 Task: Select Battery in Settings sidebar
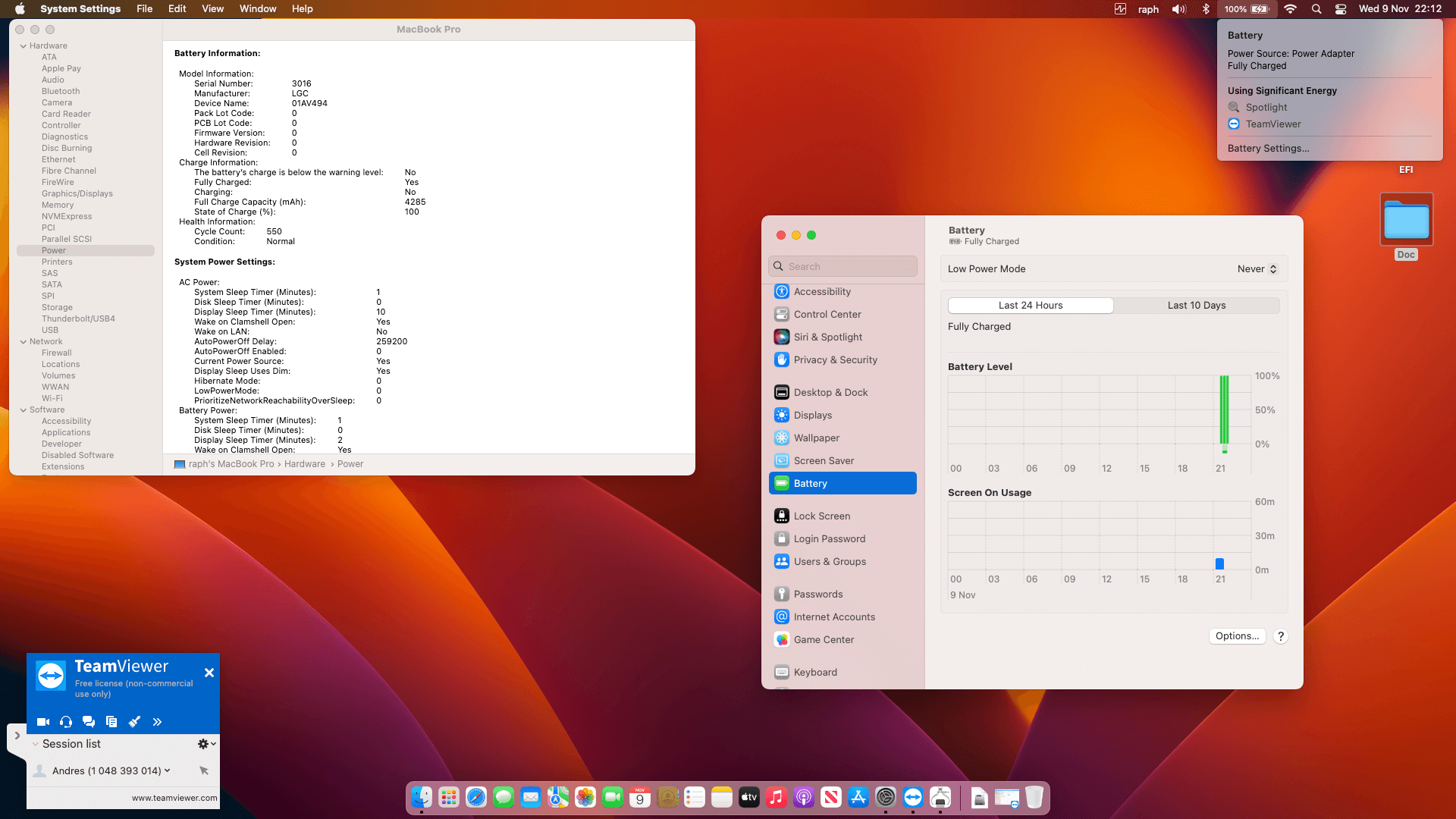click(843, 484)
